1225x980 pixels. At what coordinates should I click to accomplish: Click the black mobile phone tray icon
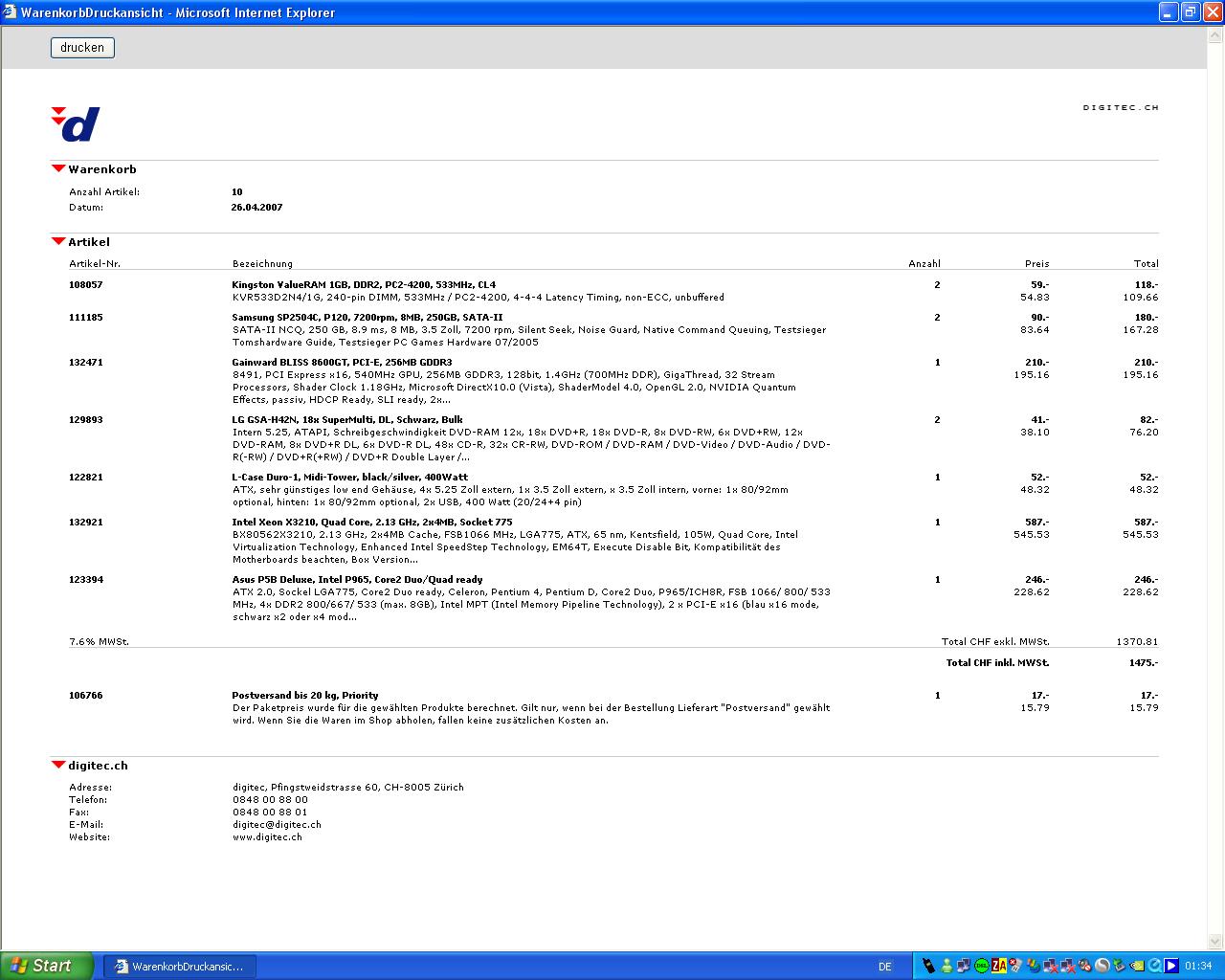point(928,966)
